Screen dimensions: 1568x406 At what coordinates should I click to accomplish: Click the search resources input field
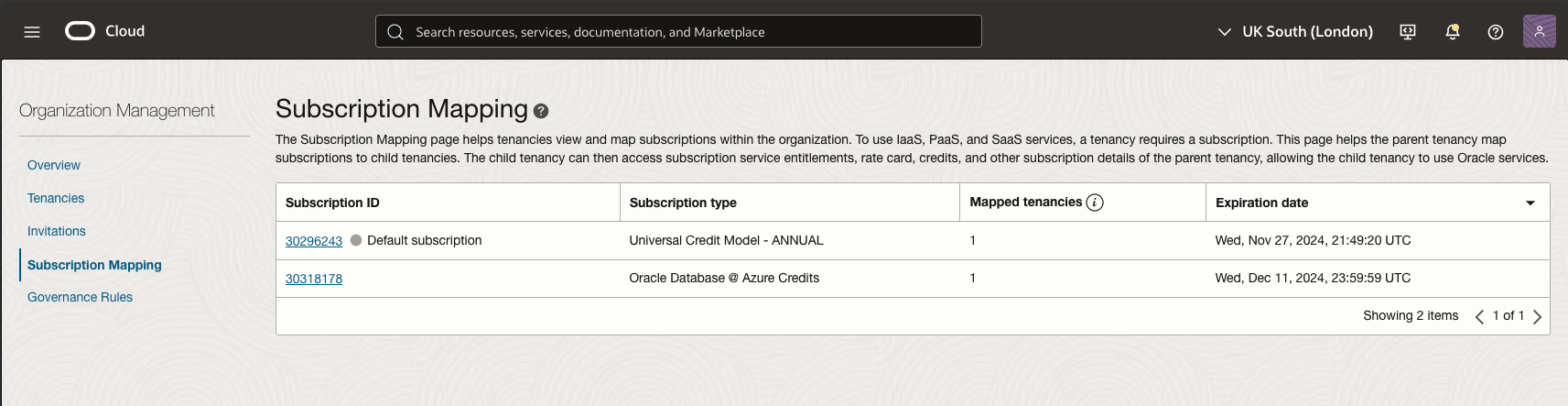tap(678, 32)
